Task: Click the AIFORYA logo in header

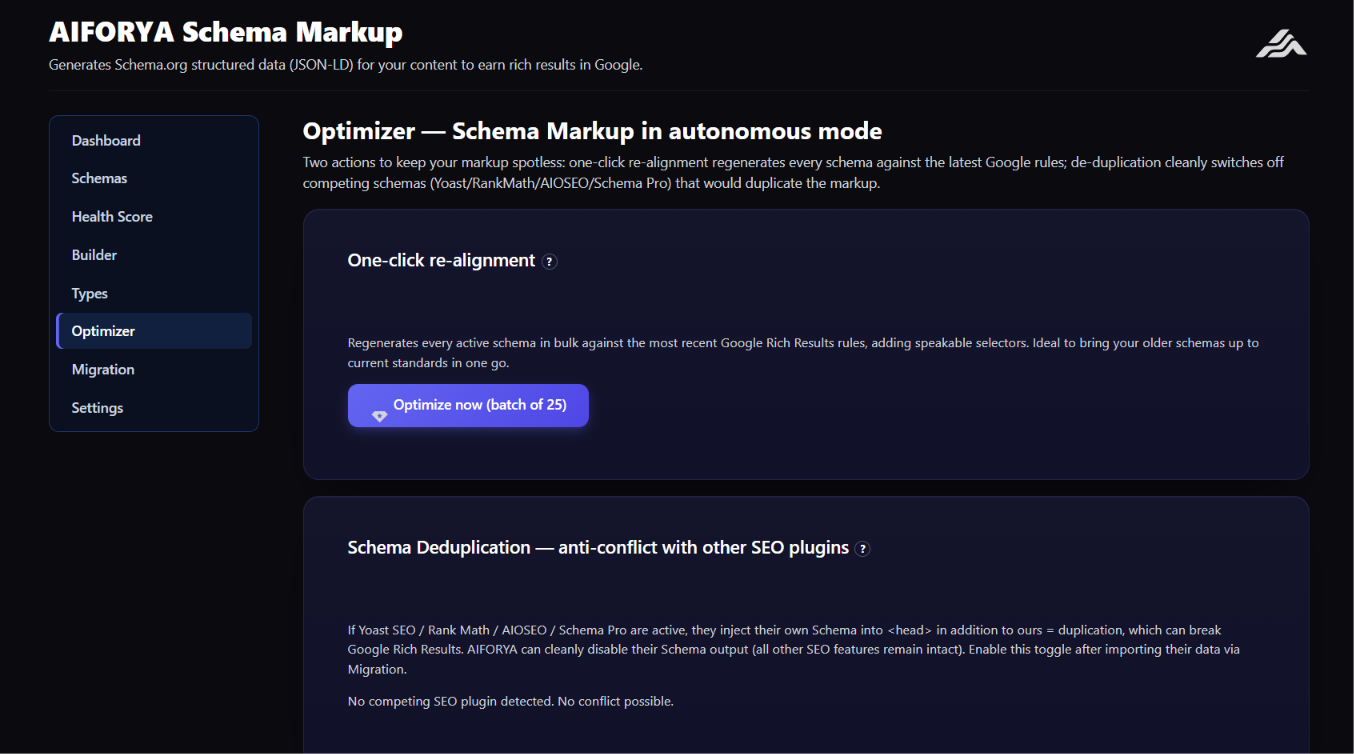Action: click(1281, 43)
